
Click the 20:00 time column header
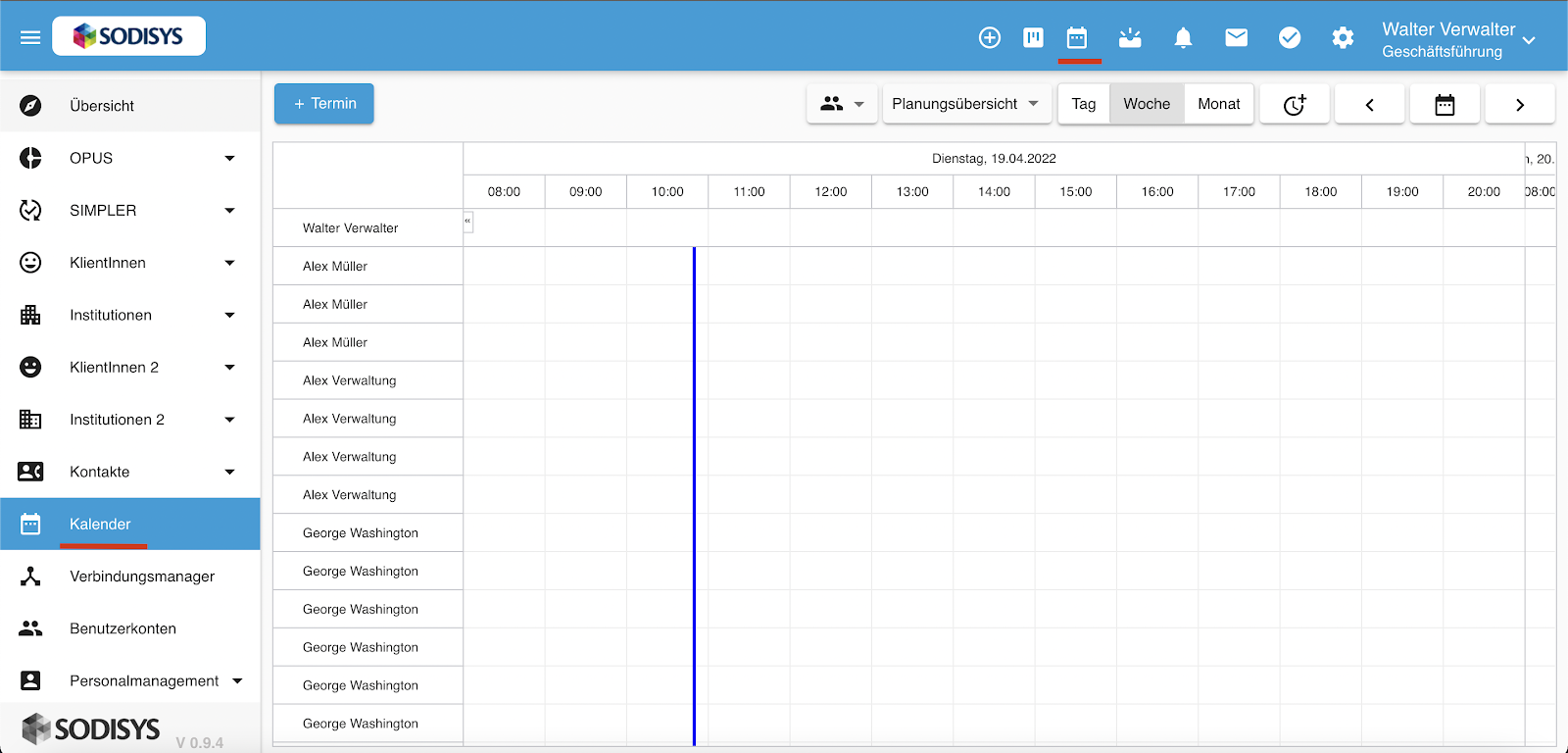click(1484, 191)
